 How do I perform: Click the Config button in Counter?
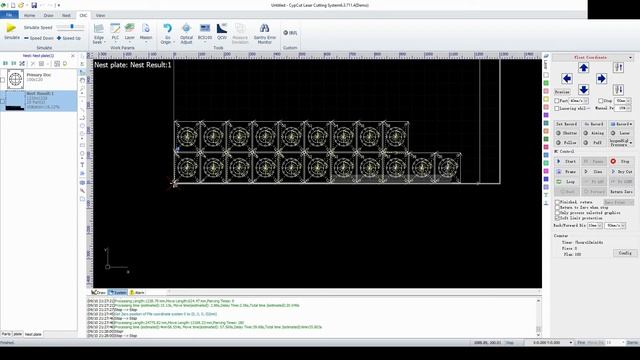624,253
